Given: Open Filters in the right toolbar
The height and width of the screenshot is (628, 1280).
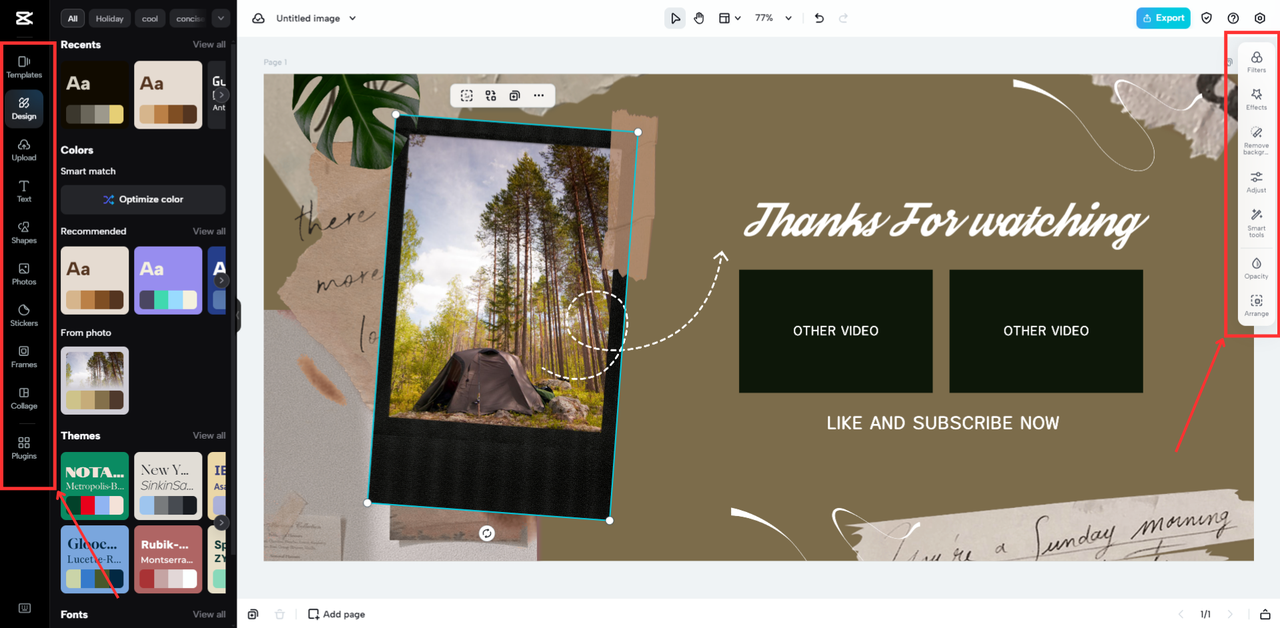Looking at the screenshot, I should click(x=1256, y=62).
